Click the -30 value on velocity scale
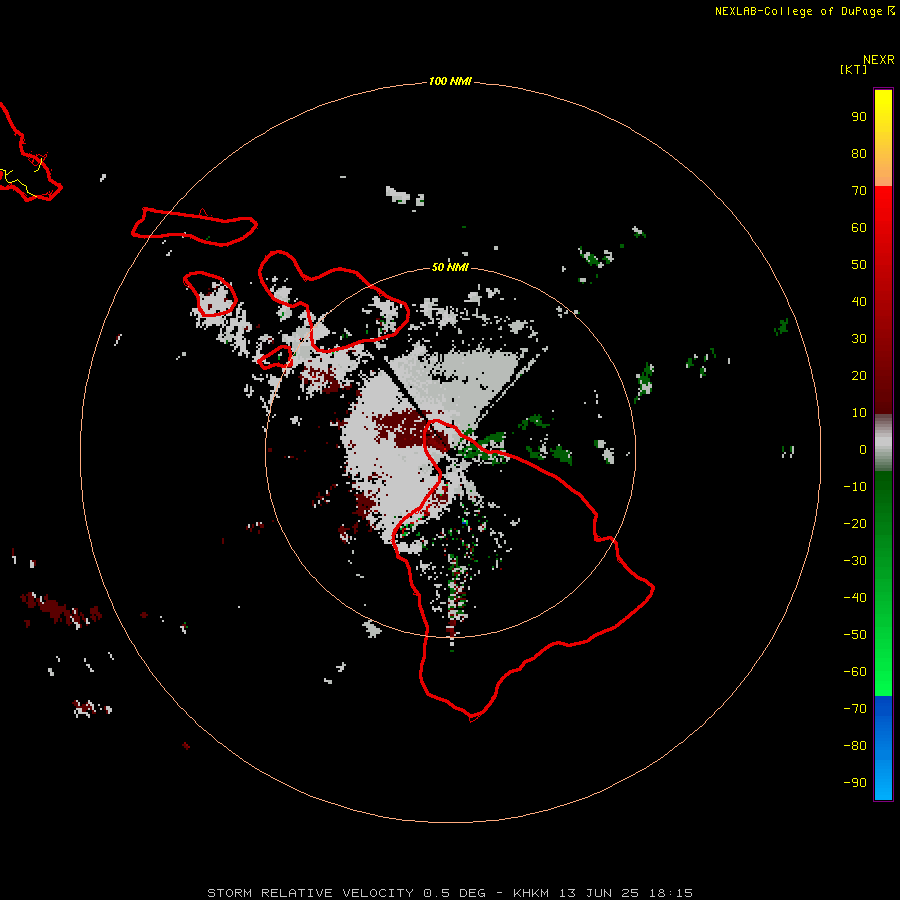This screenshot has height=900, width=900. click(855, 561)
